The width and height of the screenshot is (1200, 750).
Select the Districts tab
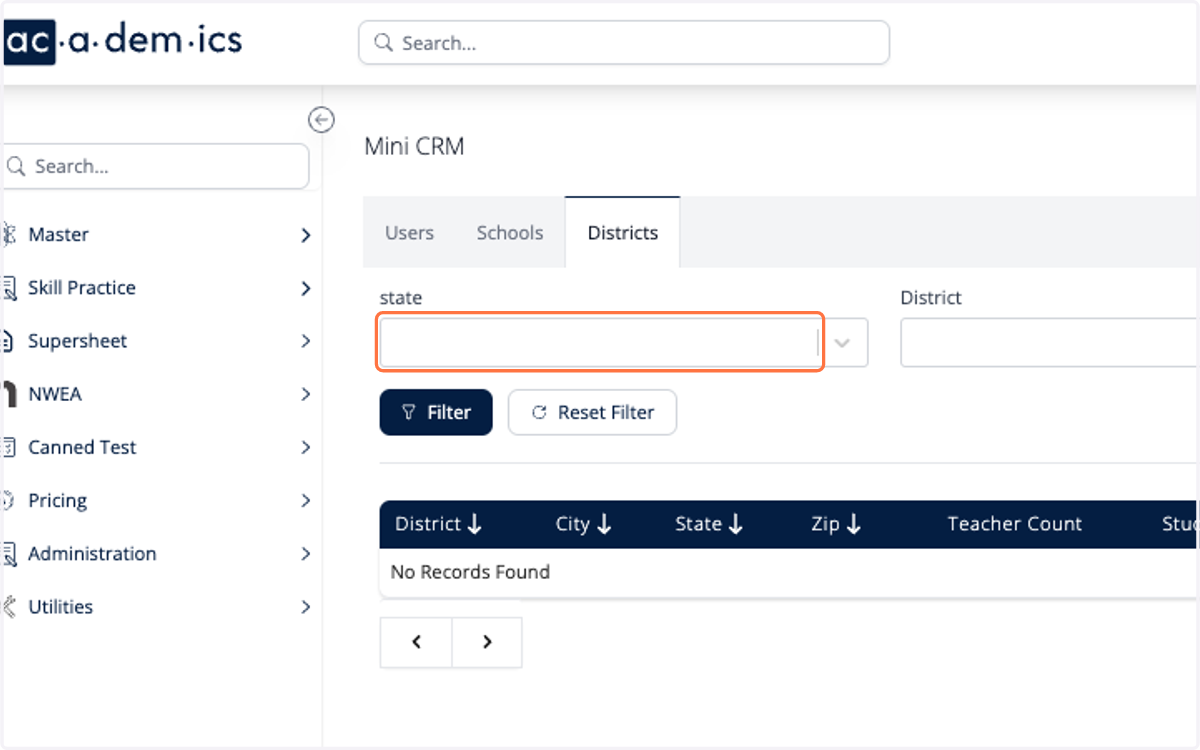[x=623, y=232]
